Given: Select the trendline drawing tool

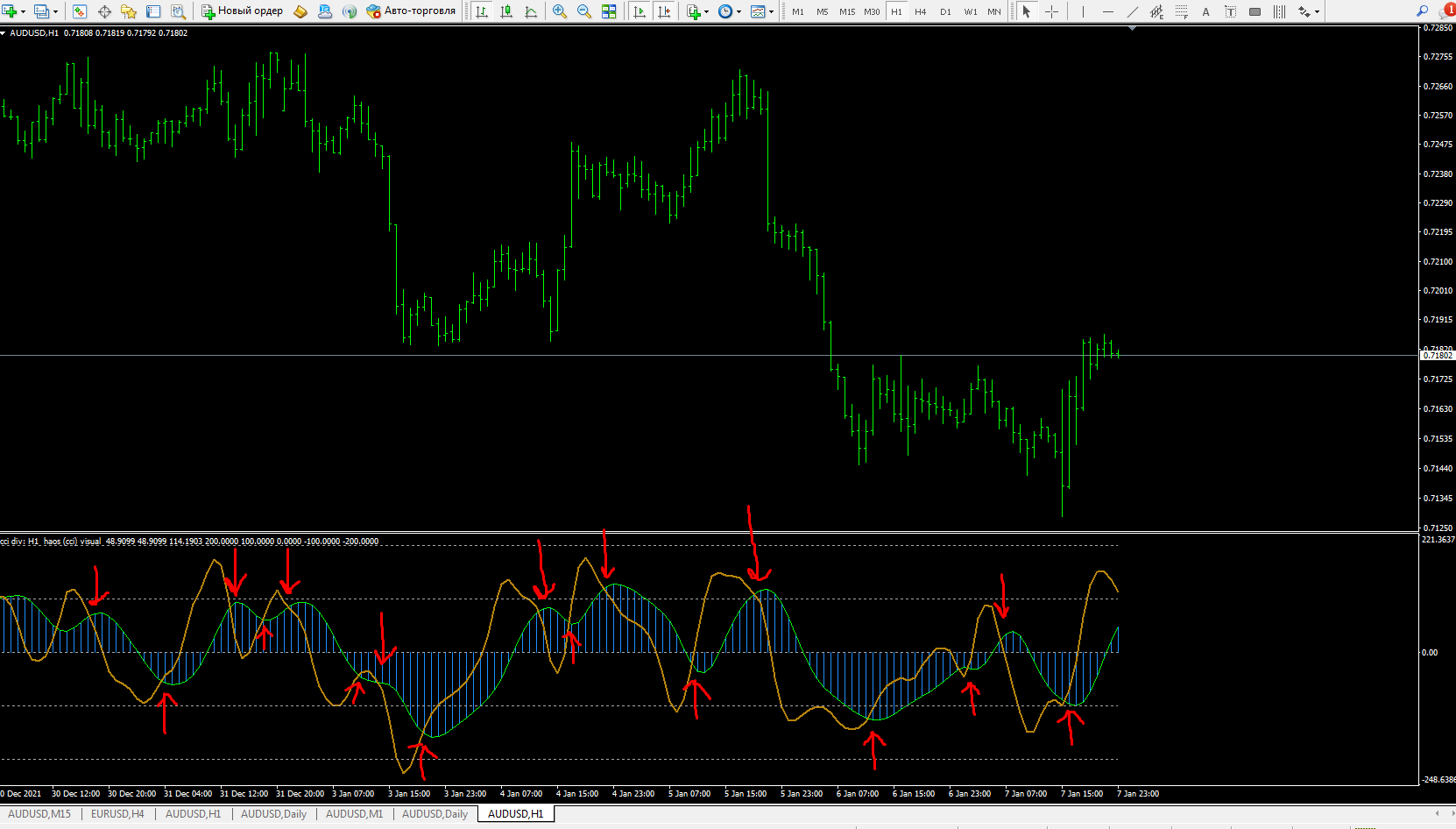Looking at the screenshot, I should (x=1132, y=11).
